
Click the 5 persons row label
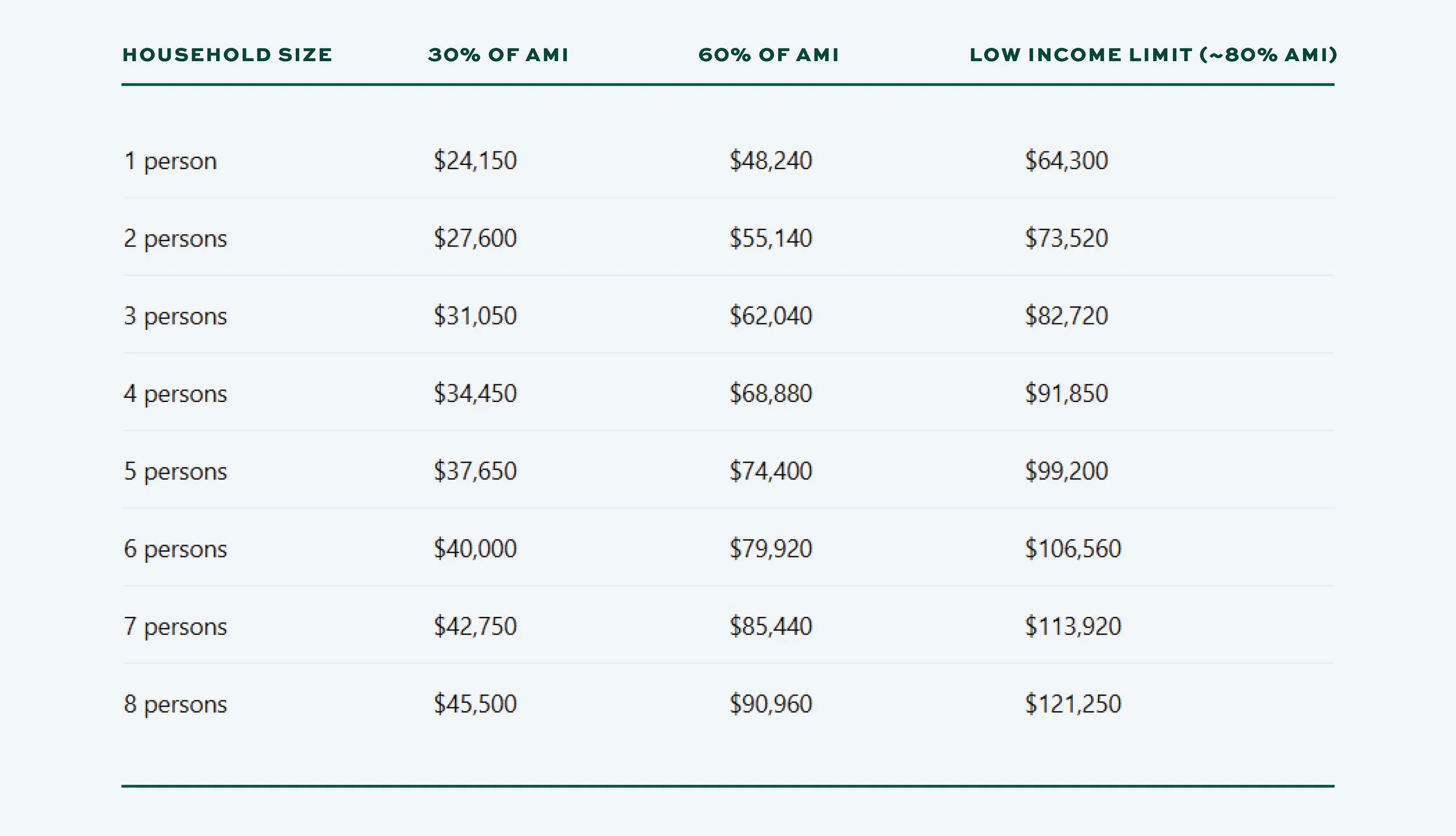coord(175,472)
